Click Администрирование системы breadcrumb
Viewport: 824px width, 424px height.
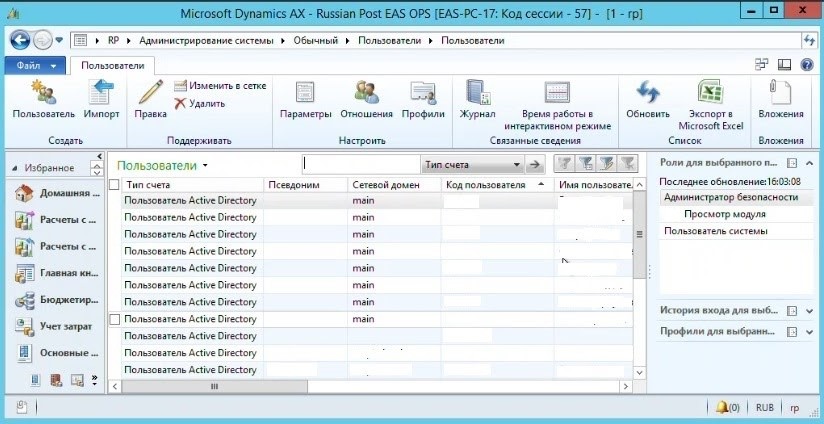pyautogui.click(x=206, y=40)
